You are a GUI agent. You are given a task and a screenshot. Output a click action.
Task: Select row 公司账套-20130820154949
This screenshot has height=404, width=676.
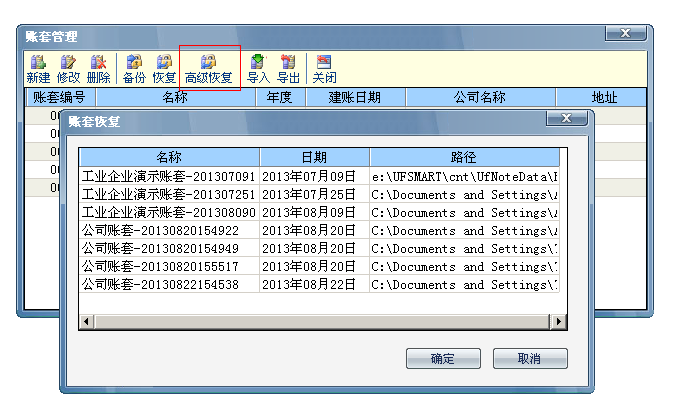(319, 248)
